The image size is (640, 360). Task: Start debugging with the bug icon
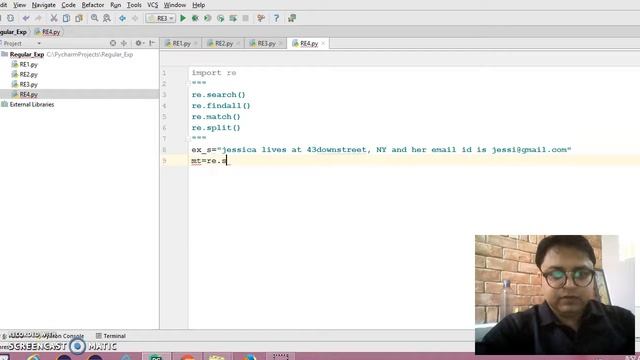tap(195, 18)
